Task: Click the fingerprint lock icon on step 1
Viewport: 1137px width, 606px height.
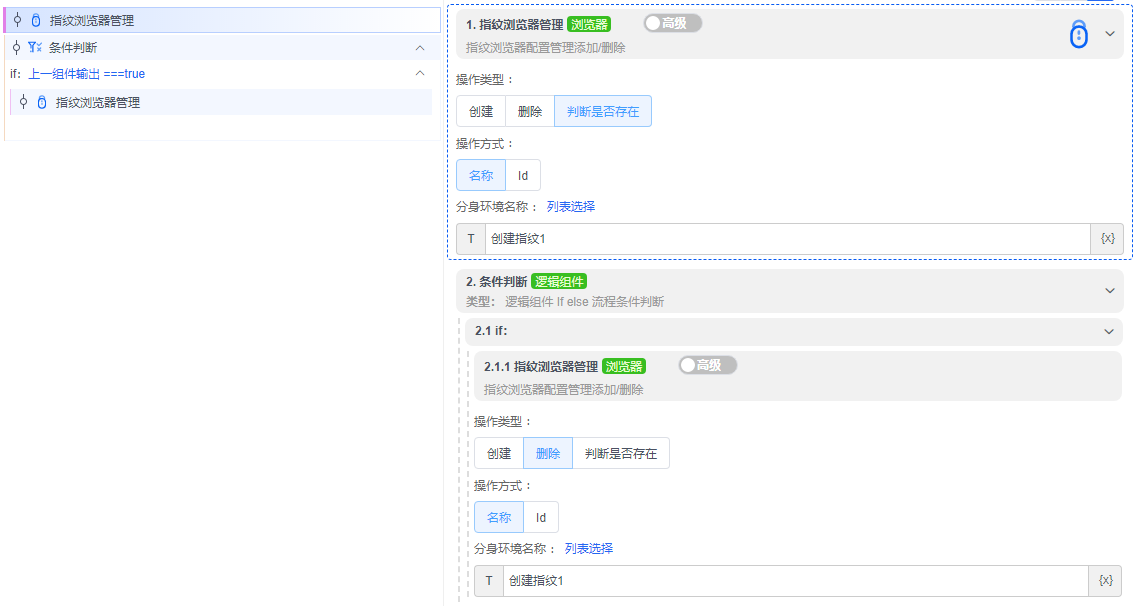Action: 1078,33
